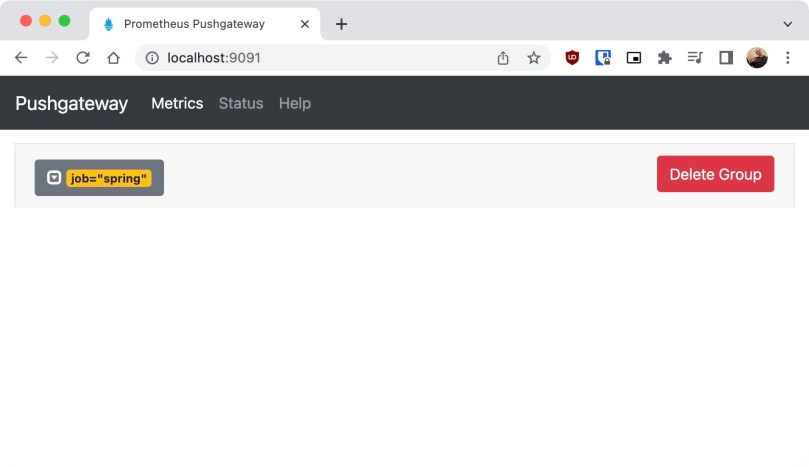Open the blue lock extension icon
The width and height of the screenshot is (809, 467).
pos(603,58)
